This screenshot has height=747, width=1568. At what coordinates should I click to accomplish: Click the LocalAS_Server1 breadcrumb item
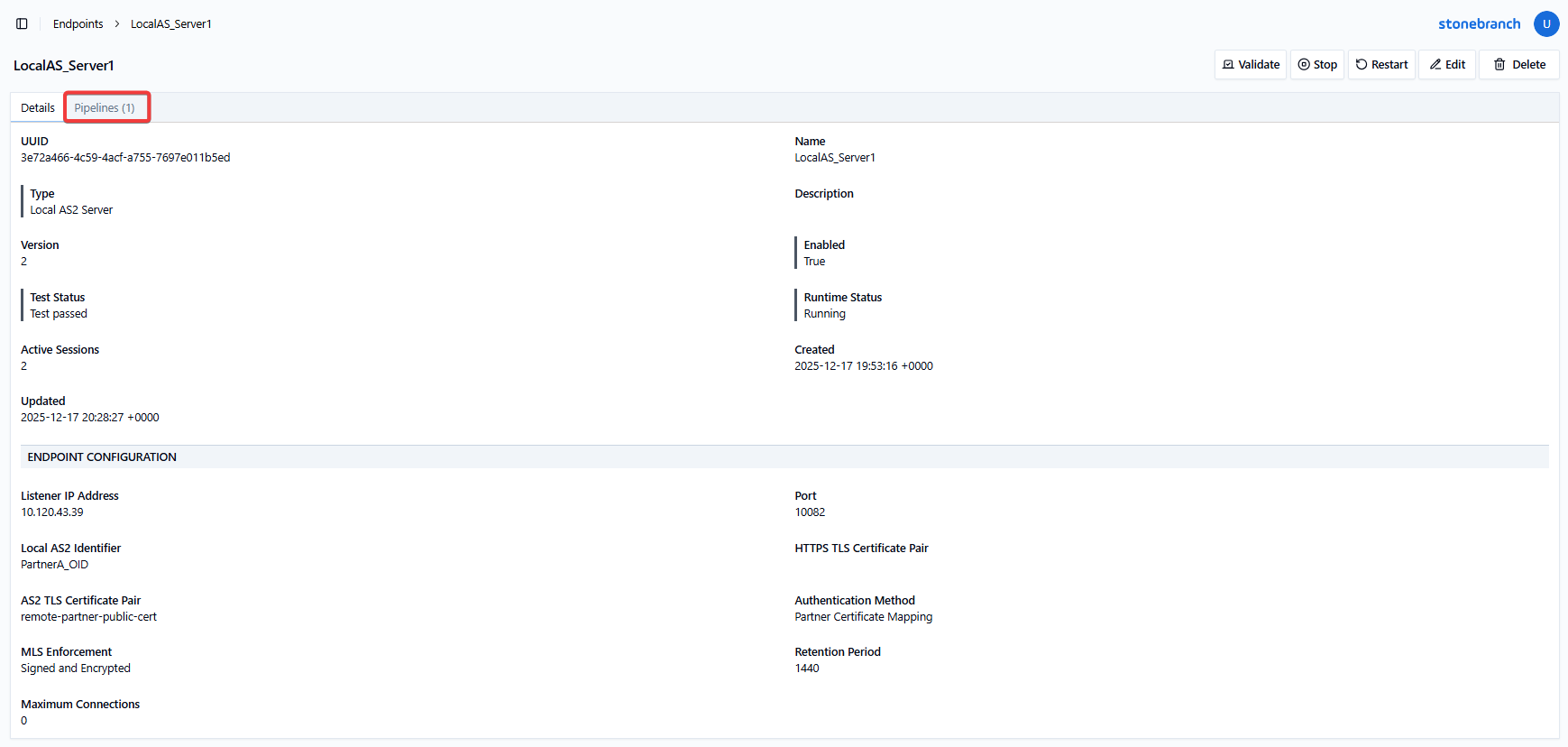[170, 24]
